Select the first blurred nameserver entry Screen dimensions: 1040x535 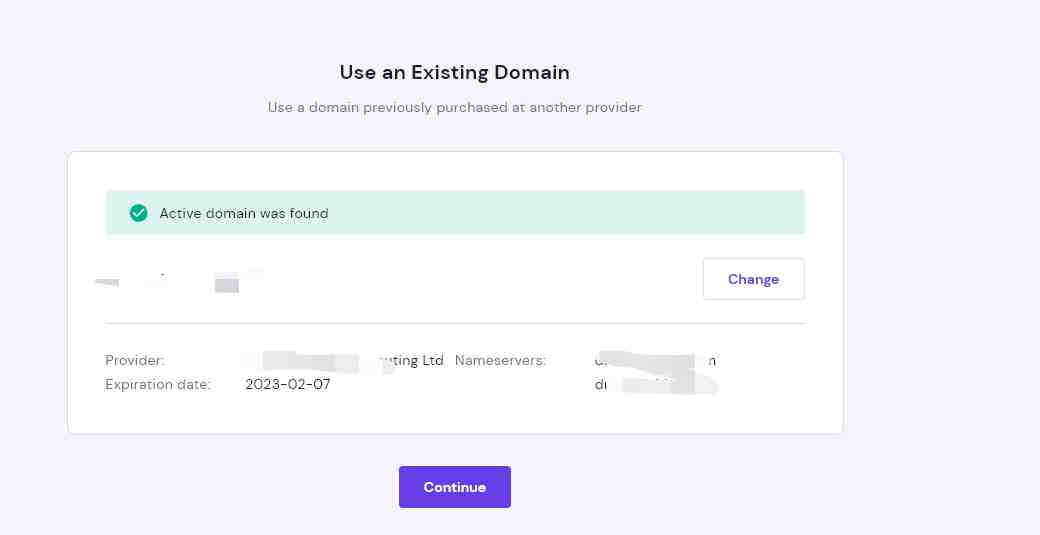click(655, 361)
